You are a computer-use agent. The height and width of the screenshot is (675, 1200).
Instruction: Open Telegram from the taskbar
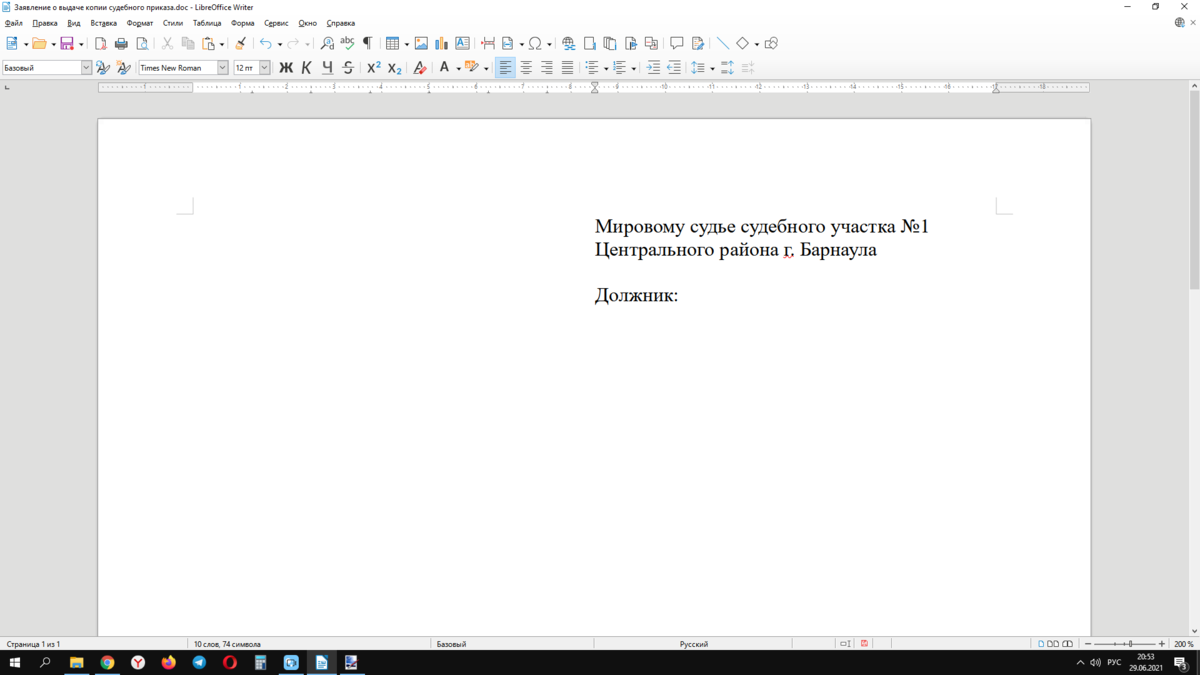(x=199, y=662)
